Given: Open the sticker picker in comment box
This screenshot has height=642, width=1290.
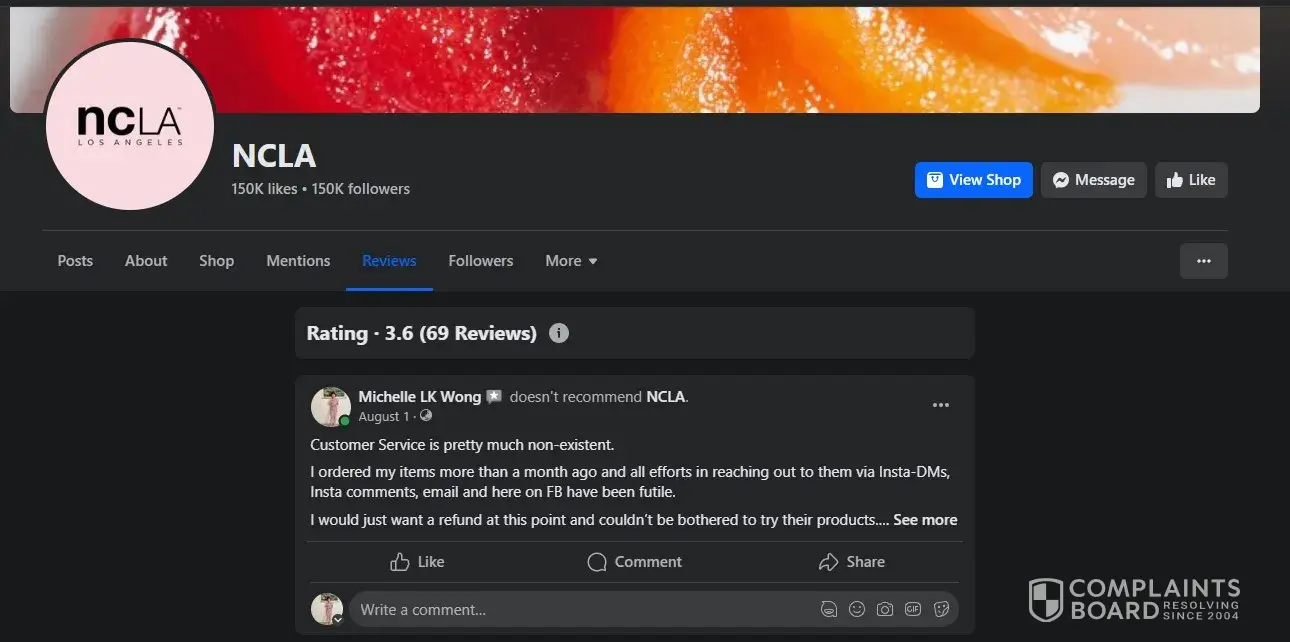Looking at the screenshot, I should tap(941, 609).
